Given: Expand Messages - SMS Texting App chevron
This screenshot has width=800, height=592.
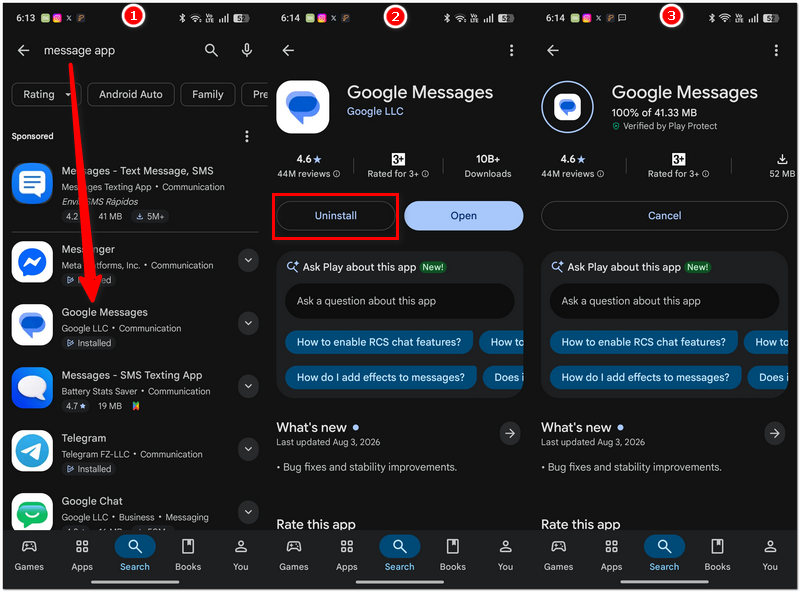Looking at the screenshot, I should pyautogui.click(x=248, y=386).
